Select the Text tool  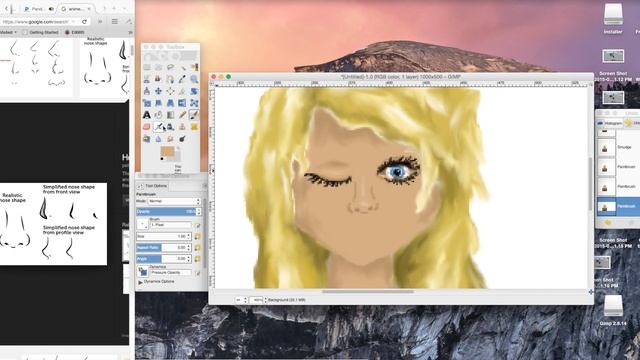[x=147, y=115]
